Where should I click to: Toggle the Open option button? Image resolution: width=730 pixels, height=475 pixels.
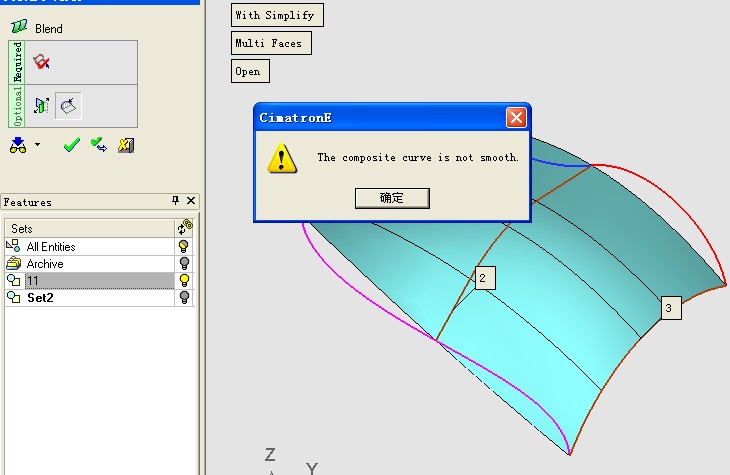[x=250, y=71]
